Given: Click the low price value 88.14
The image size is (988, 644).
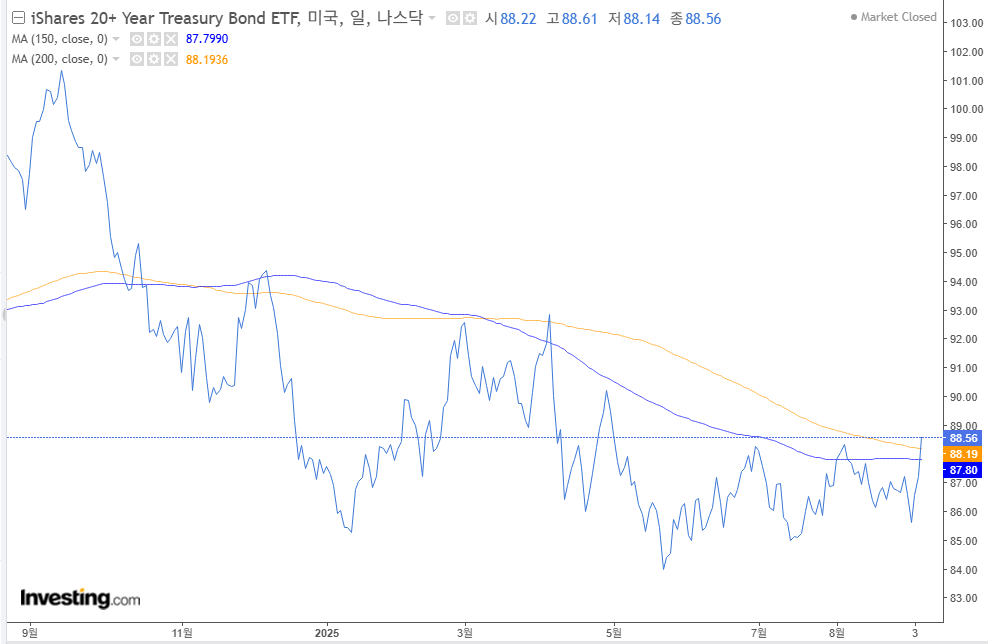Looking at the screenshot, I should click(641, 19).
